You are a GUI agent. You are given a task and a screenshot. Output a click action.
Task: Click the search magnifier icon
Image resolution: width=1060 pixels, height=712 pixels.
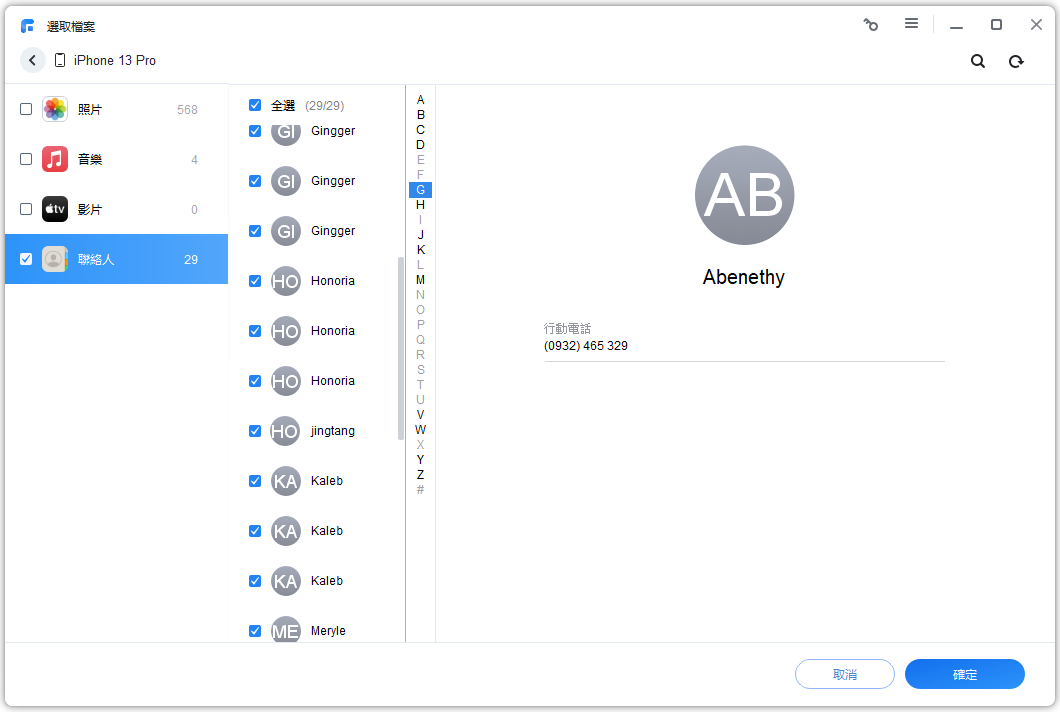[978, 61]
